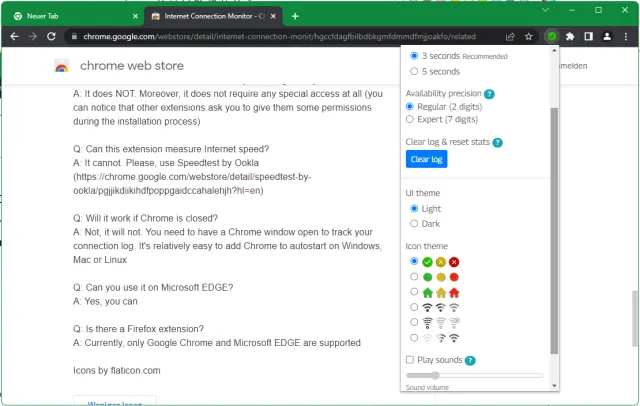640x406 pixels.
Task: Click 'Q: Is there a Firefox extension?' text
Action: 138,329
